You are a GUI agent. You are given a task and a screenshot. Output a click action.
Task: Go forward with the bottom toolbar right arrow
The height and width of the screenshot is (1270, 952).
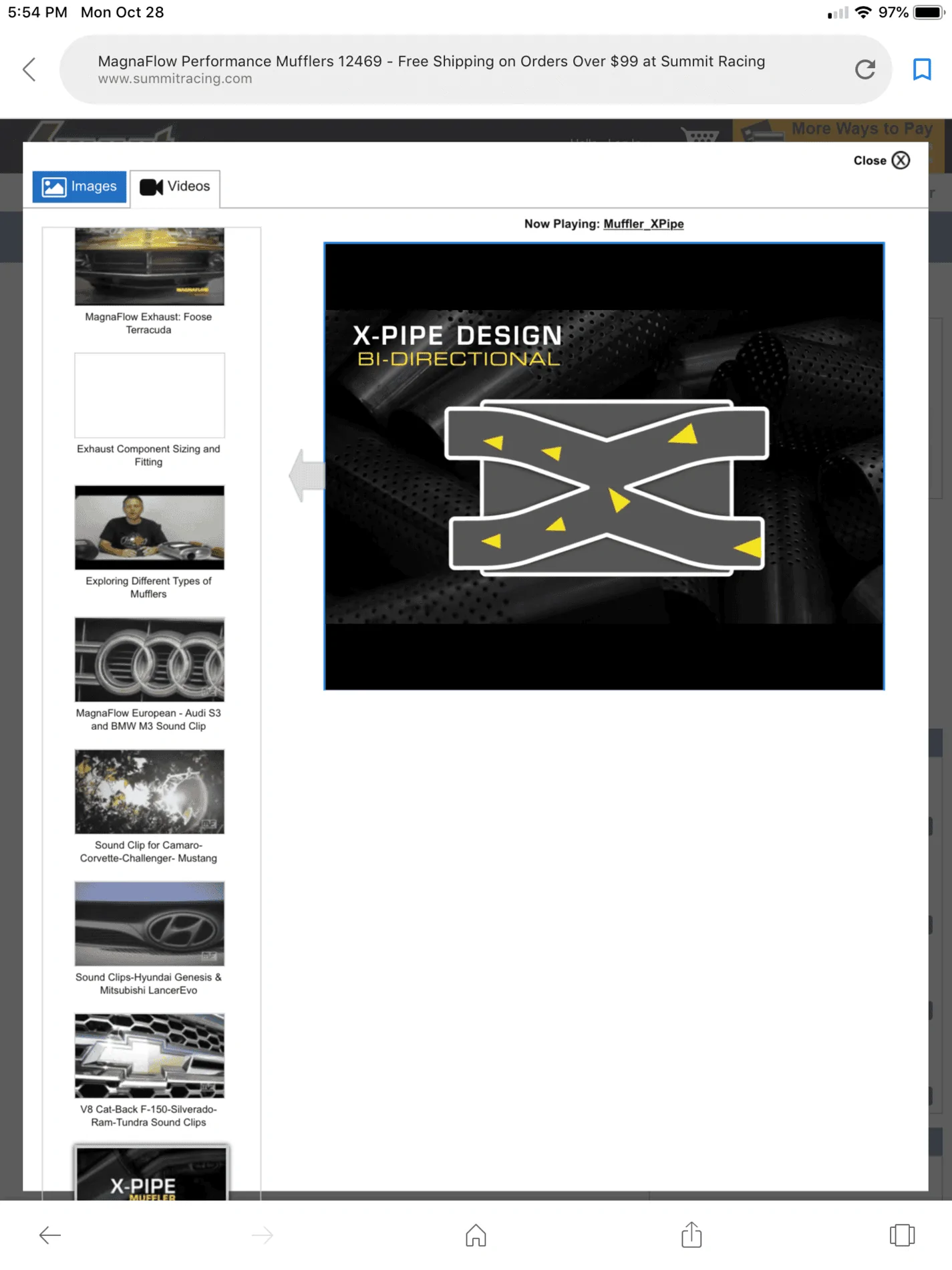point(263,1235)
